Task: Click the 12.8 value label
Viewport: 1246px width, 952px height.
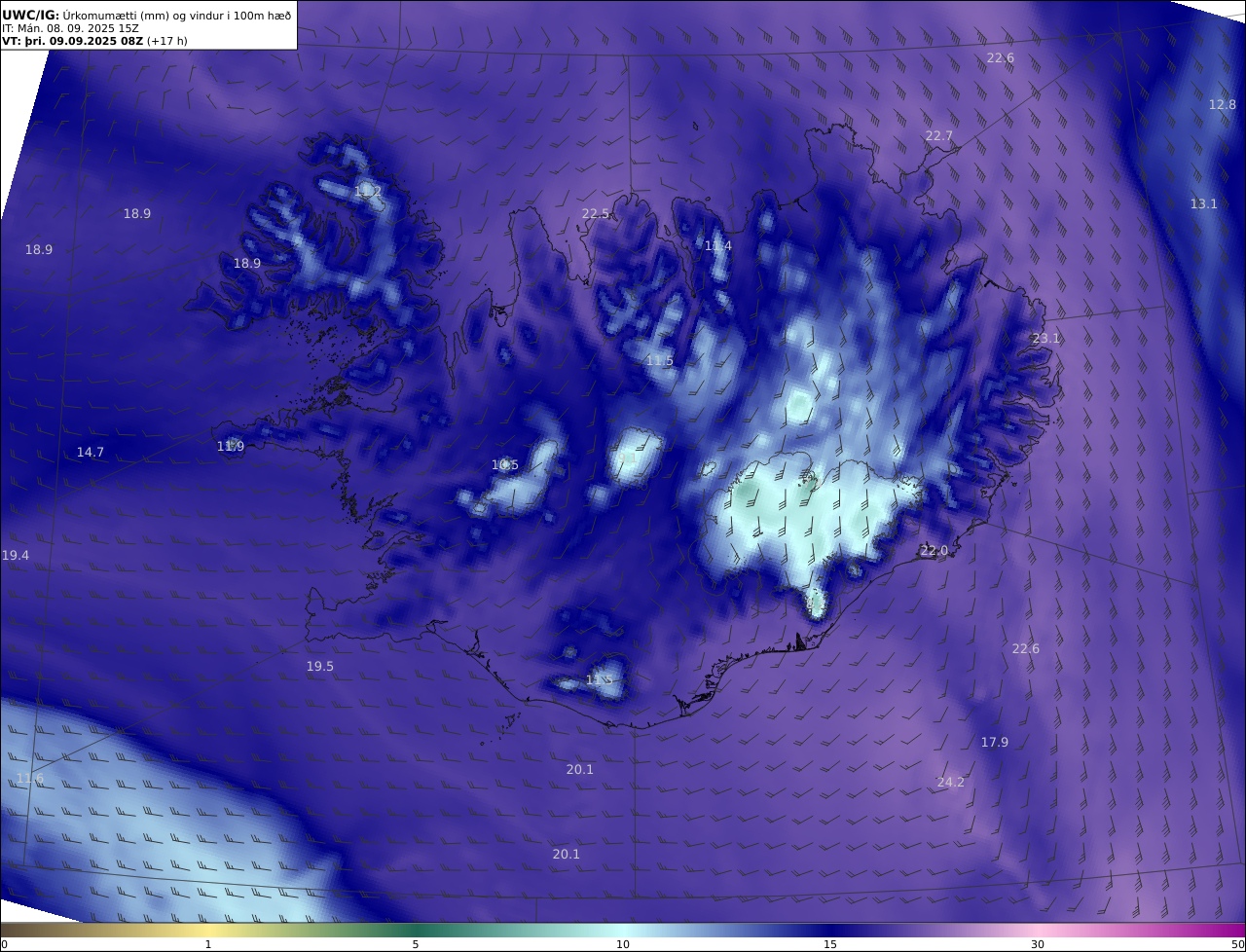Action: pos(1223,105)
